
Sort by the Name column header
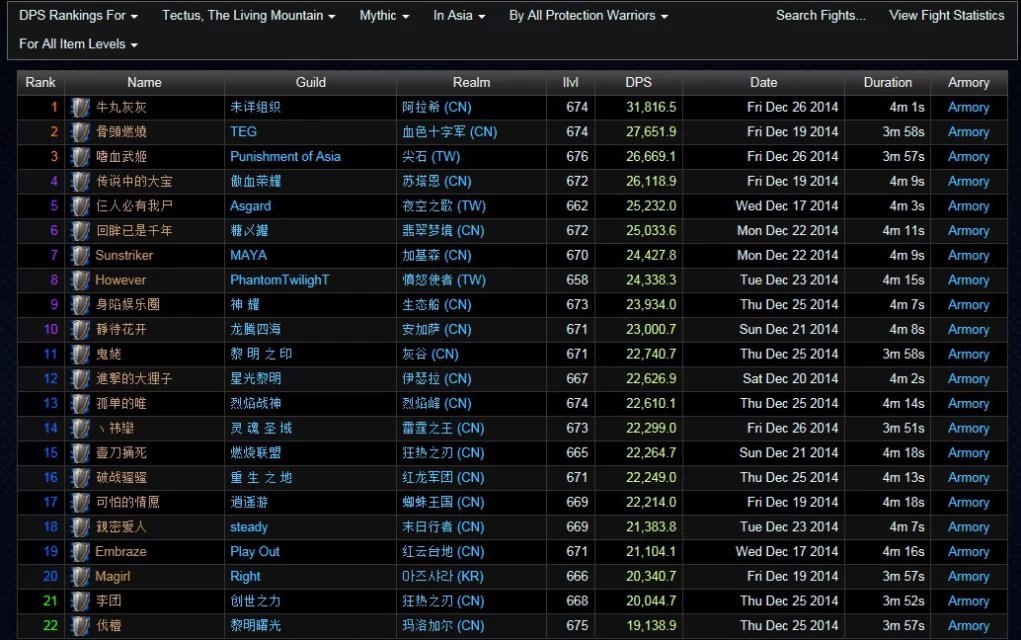click(145, 83)
